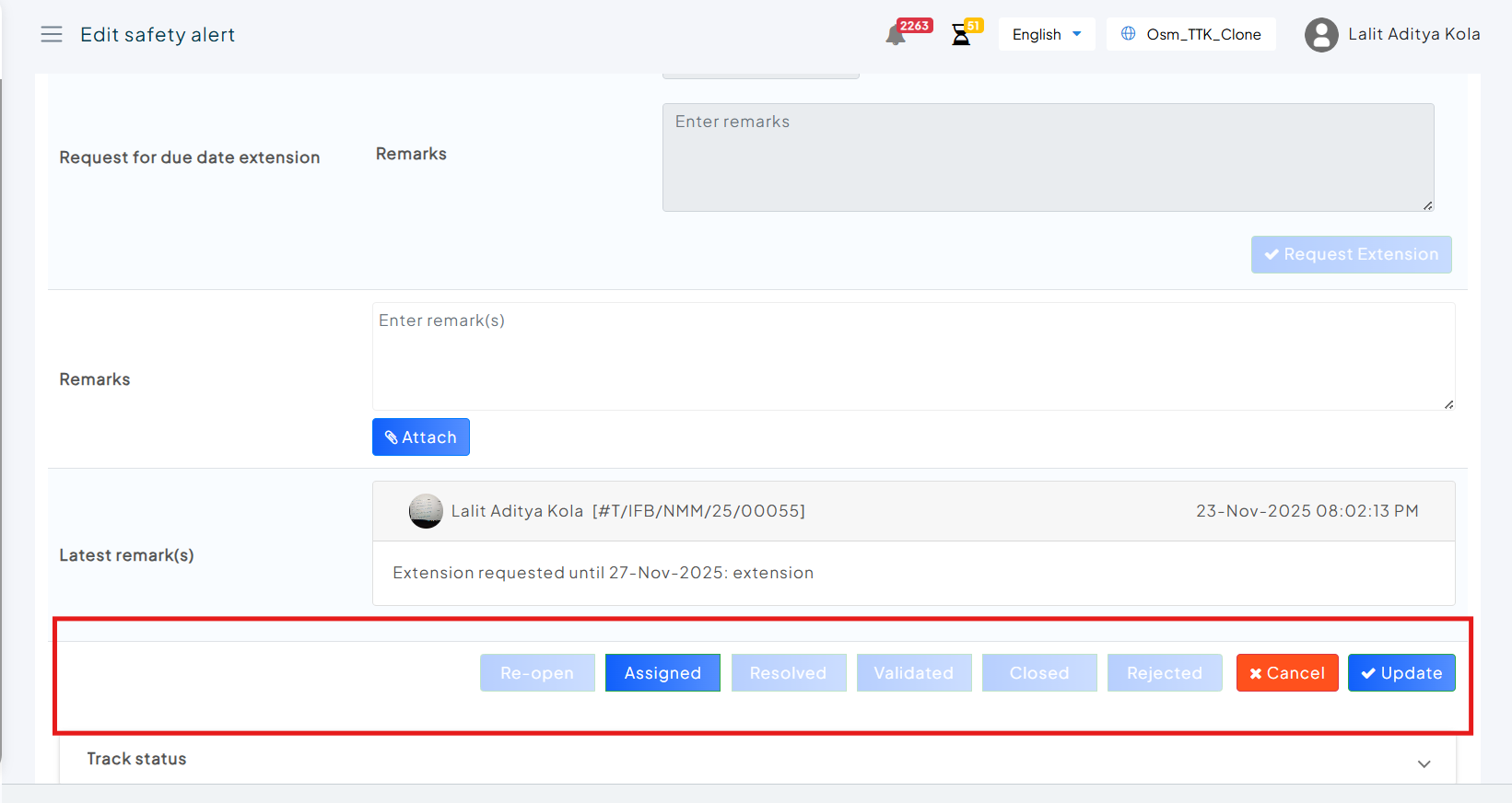
Task: Click commenter avatar in latest remark
Action: [425, 511]
